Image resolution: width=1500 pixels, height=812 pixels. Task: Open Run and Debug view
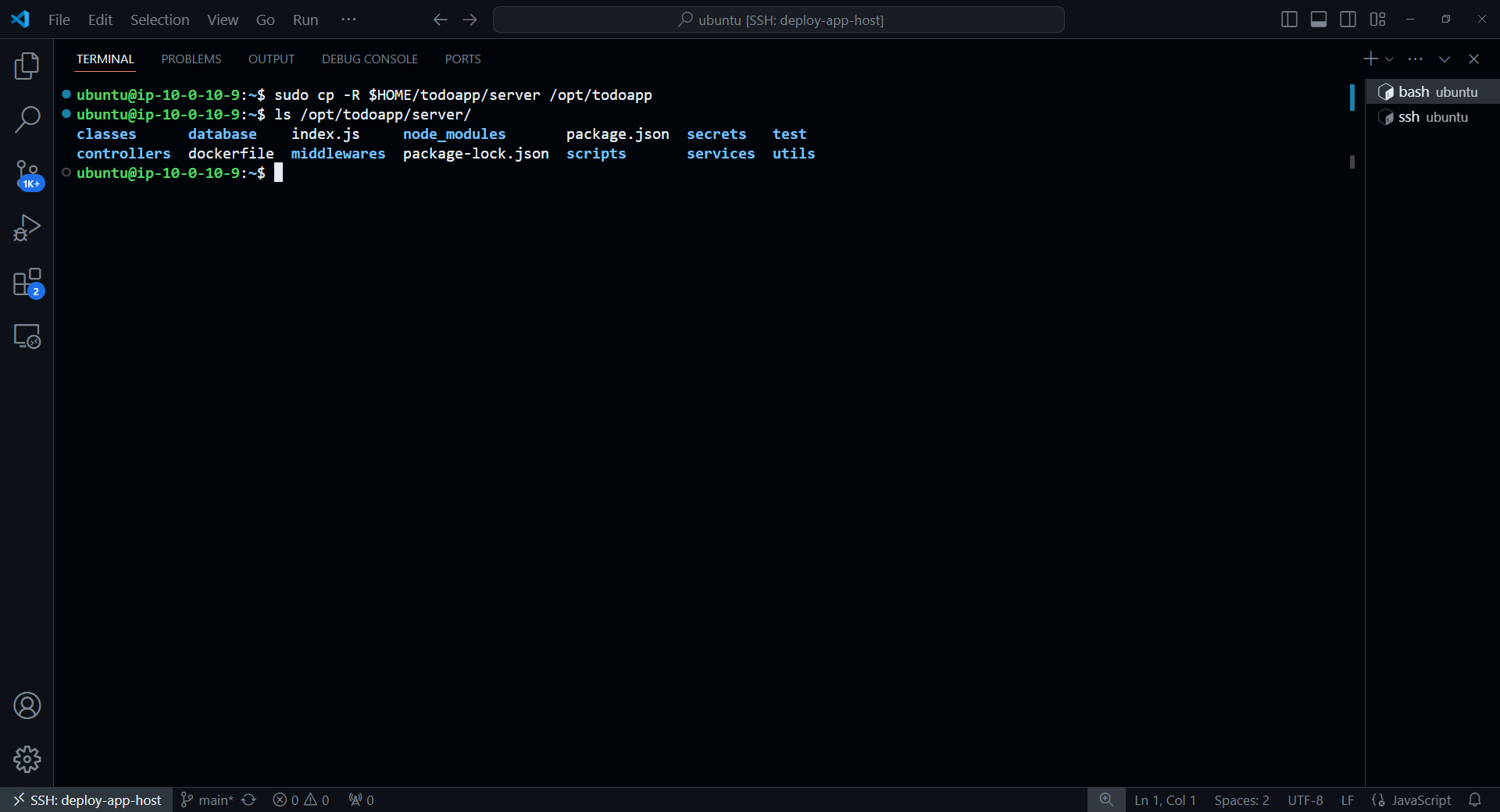27,228
